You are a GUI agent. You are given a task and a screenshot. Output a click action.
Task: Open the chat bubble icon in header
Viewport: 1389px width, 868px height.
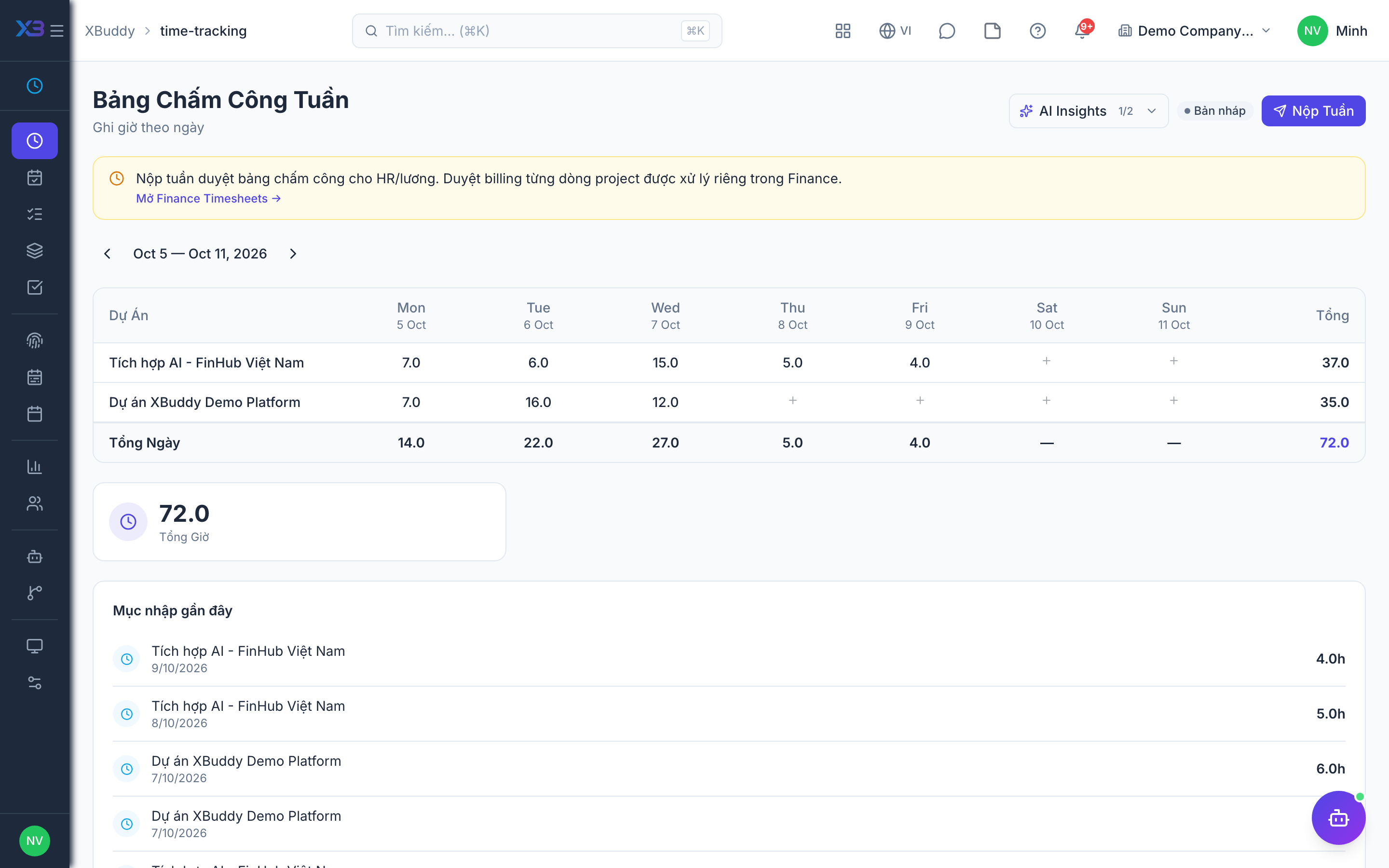coord(946,30)
